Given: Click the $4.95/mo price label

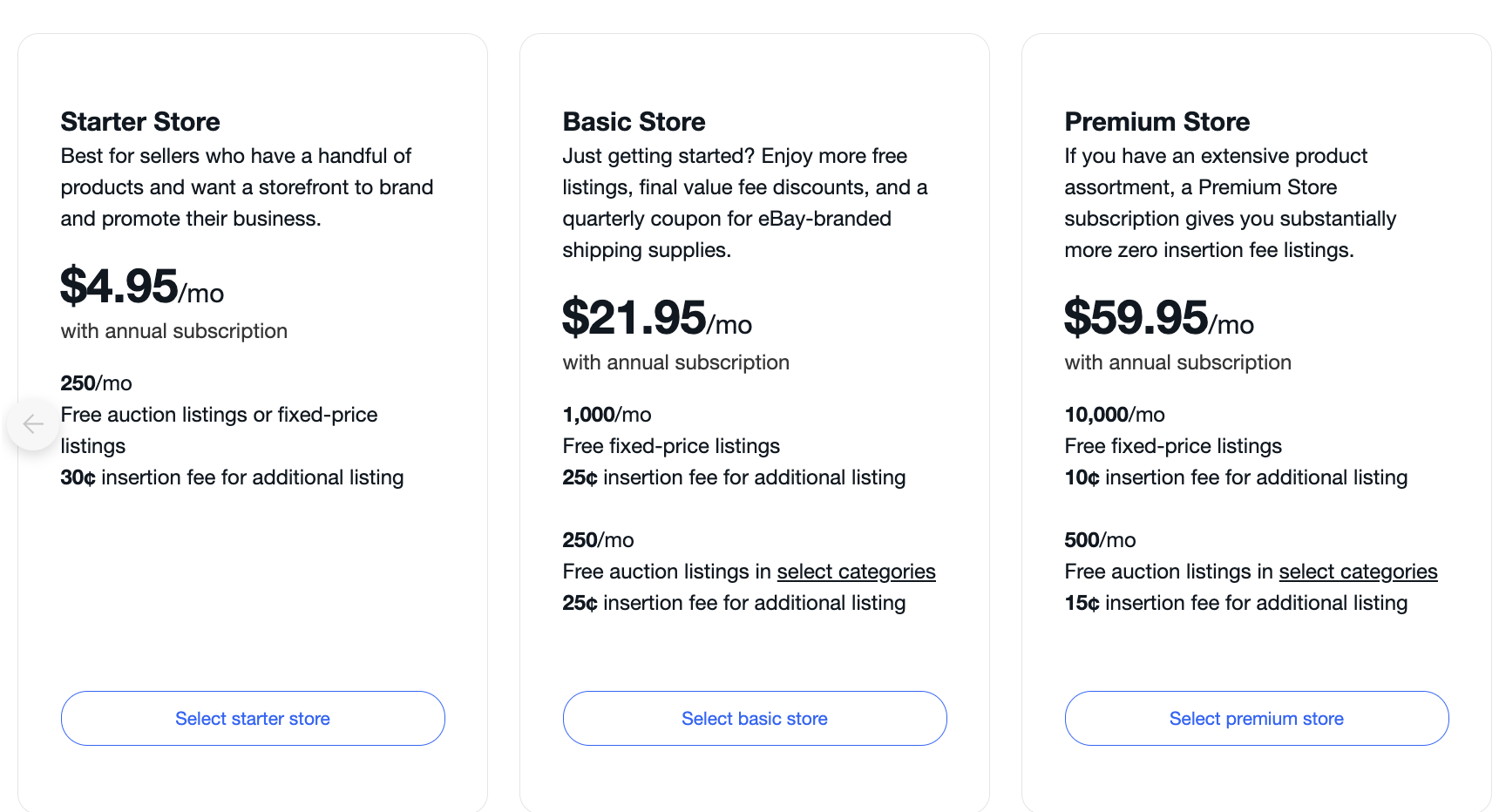Looking at the screenshot, I should pyautogui.click(x=141, y=291).
